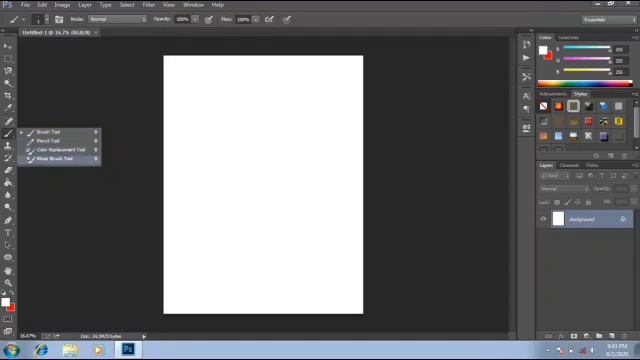Screen dimensions: 640x360
Task: Select the Move tool
Action: tap(8, 47)
